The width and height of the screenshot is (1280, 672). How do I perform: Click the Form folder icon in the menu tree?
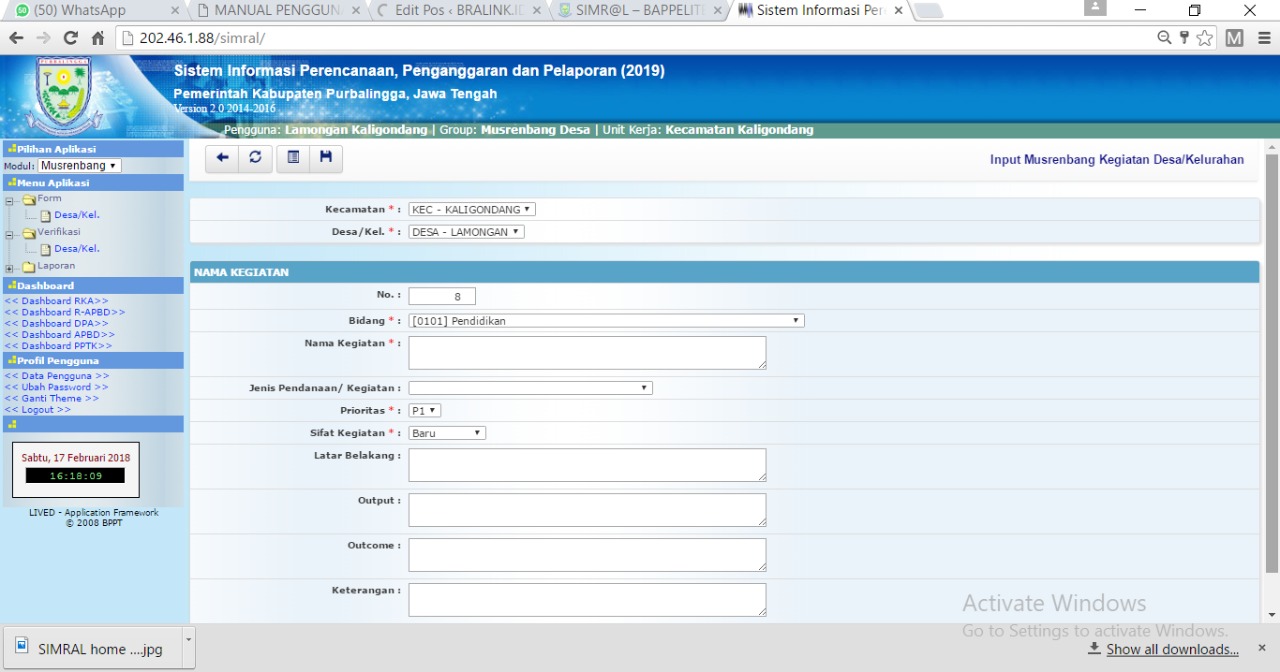29,200
